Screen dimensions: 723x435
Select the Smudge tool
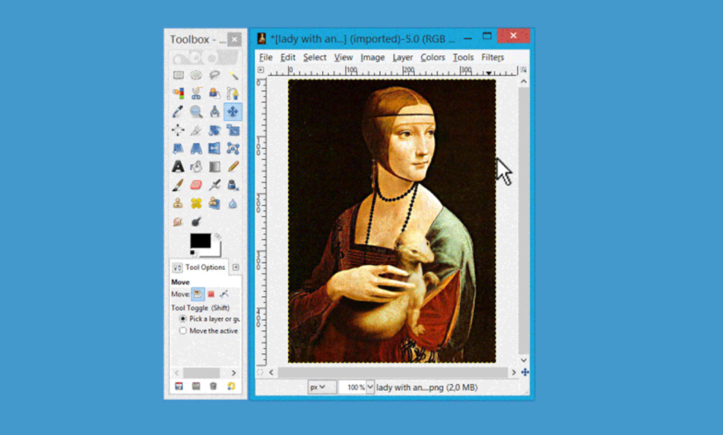coord(178,222)
